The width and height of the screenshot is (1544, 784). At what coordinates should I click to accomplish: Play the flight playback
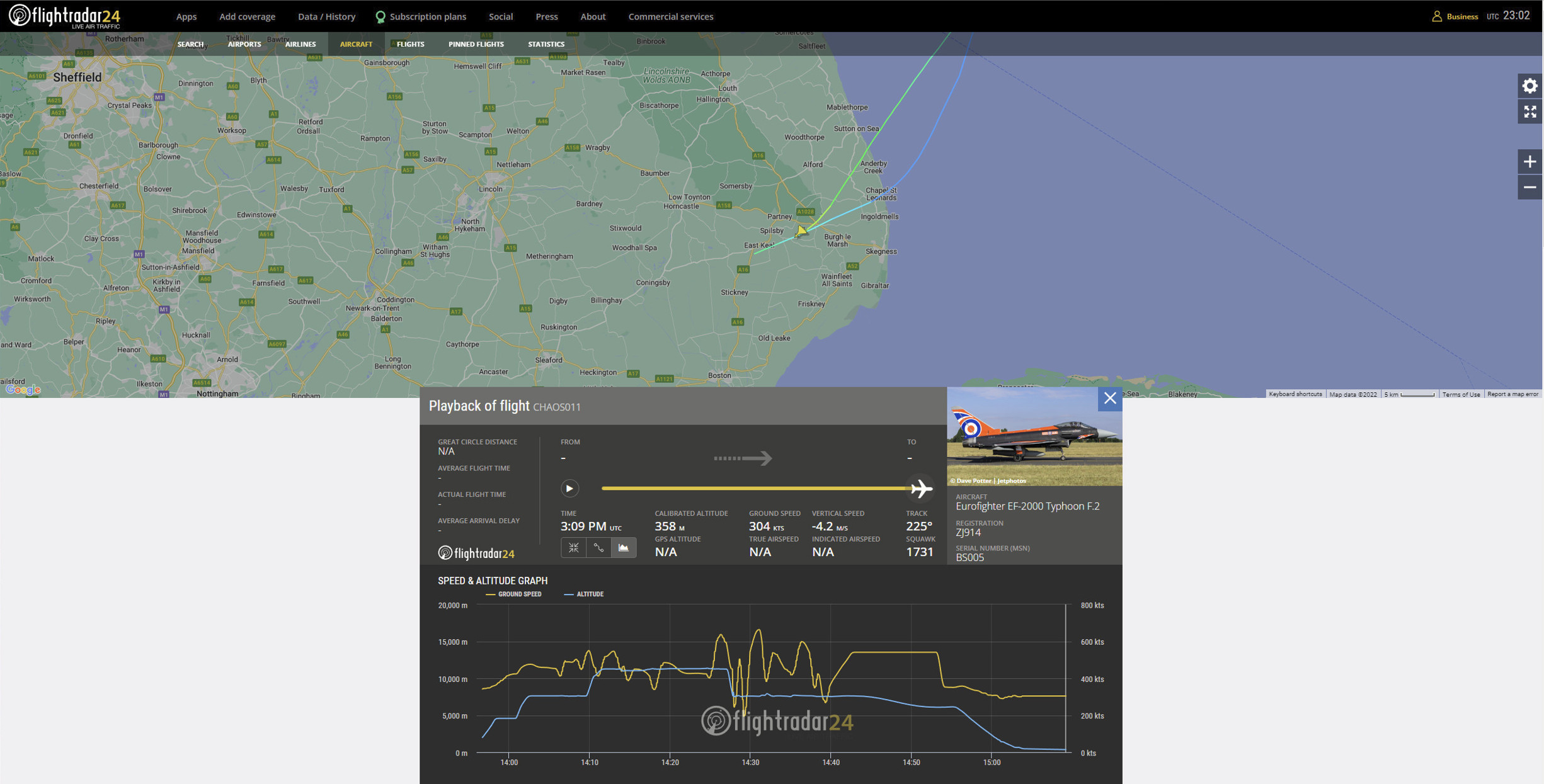click(x=569, y=489)
